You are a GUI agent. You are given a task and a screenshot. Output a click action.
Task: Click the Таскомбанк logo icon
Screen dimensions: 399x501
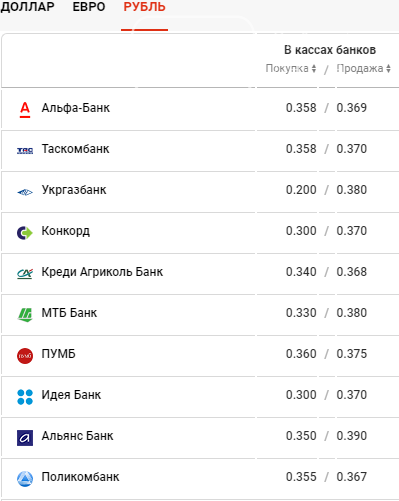(25, 151)
